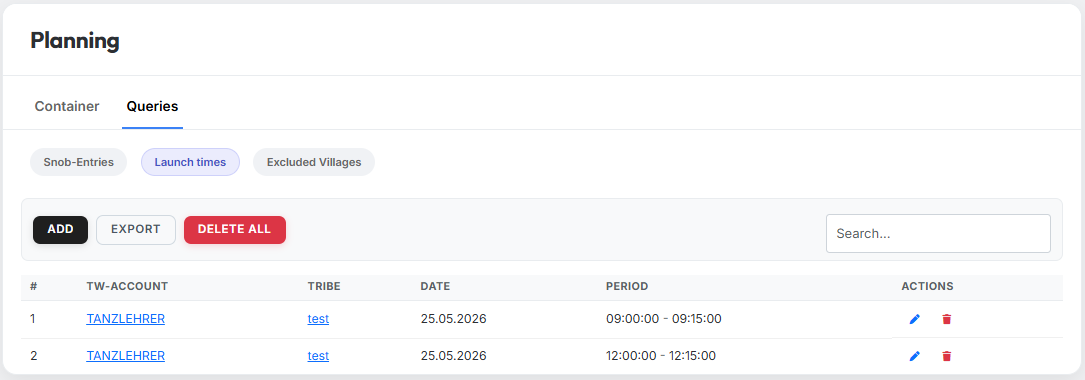The image size is (1085, 380).
Task: Select the Queries tab
Action: (x=152, y=107)
